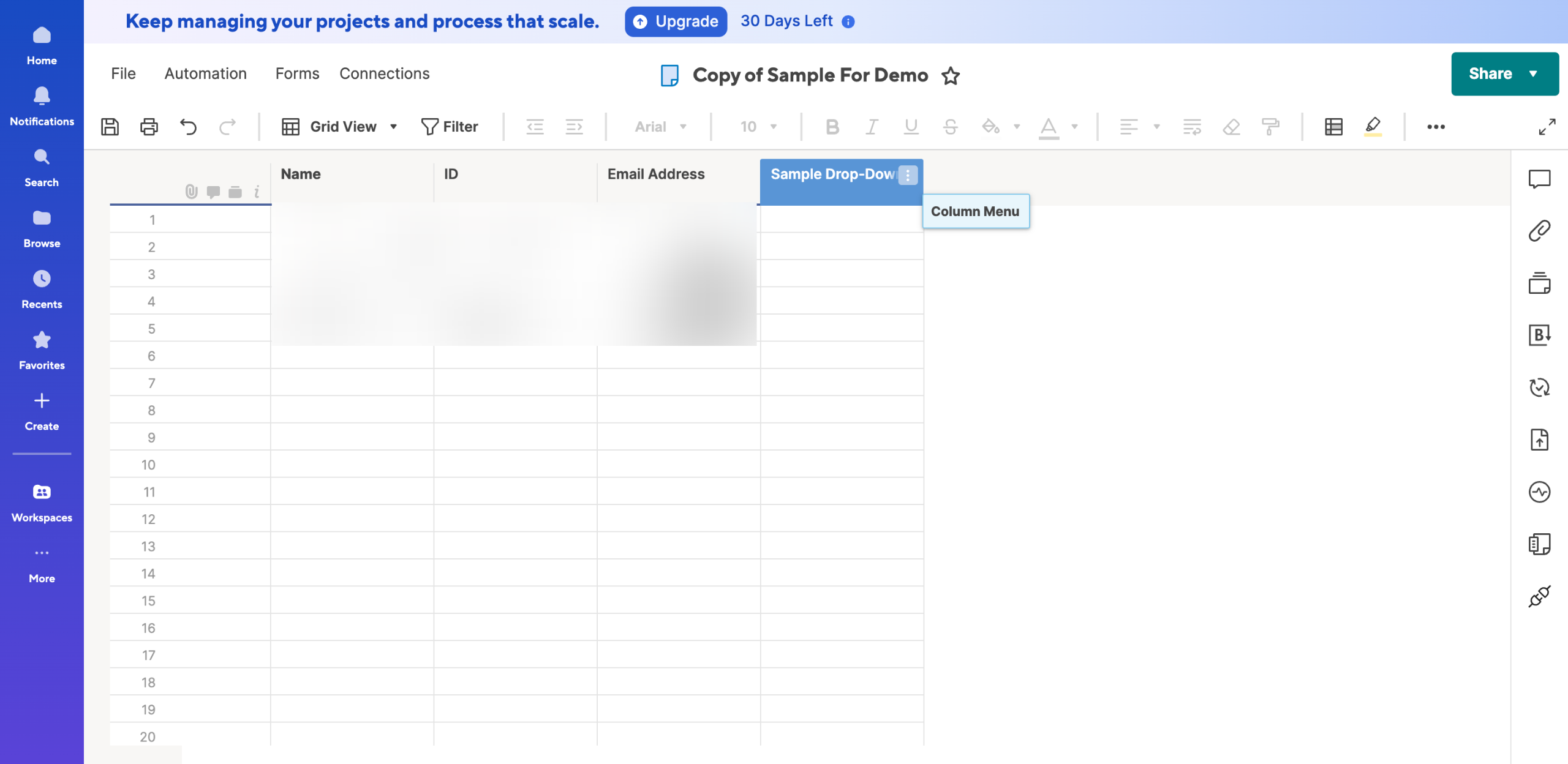1568x764 pixels.
Task: Click the Upgrade button
Action: [676, 21]
